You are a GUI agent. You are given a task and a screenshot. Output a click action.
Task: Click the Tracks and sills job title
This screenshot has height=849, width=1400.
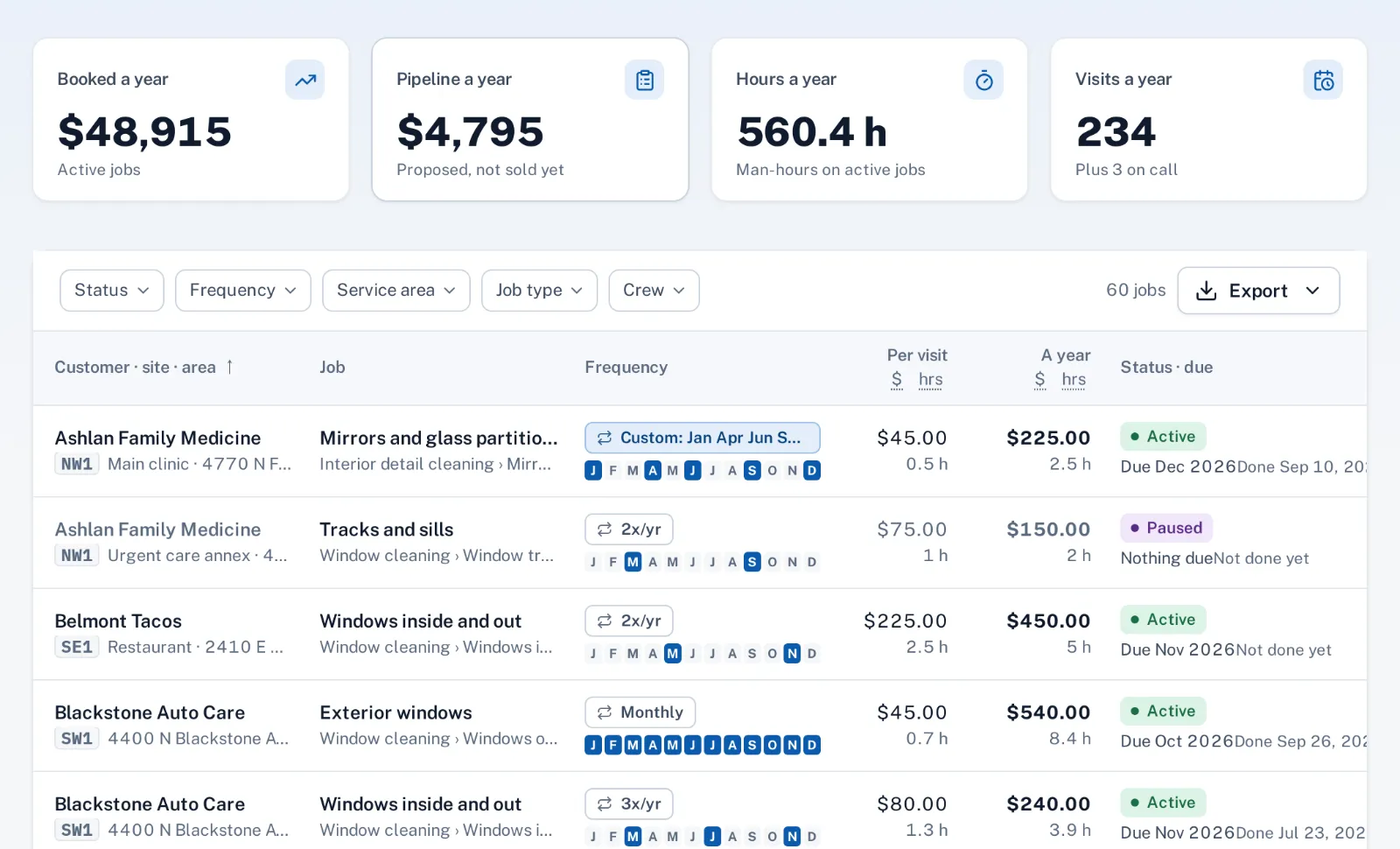pos(387,530)
